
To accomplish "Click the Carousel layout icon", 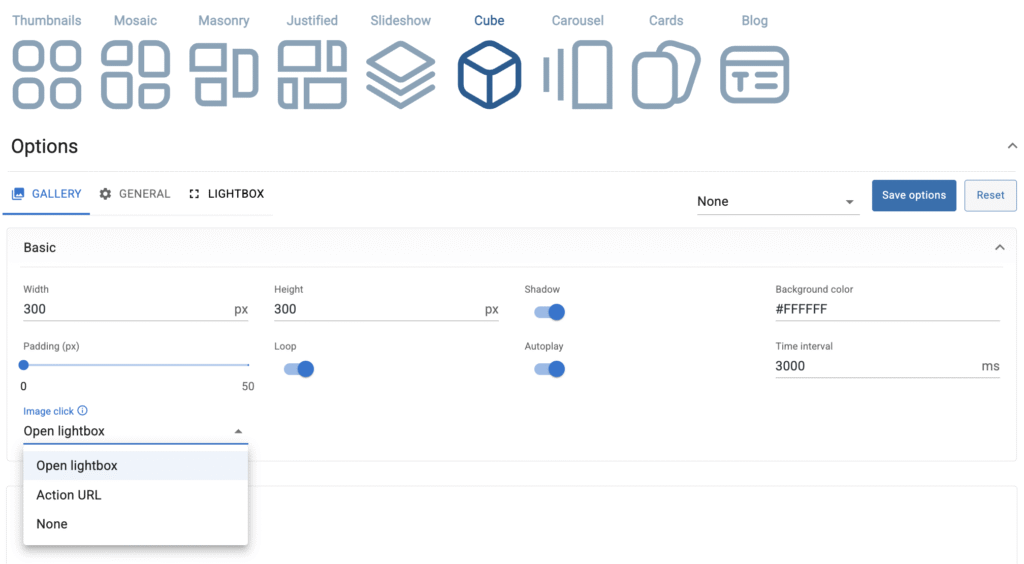I will pos(577,74).
